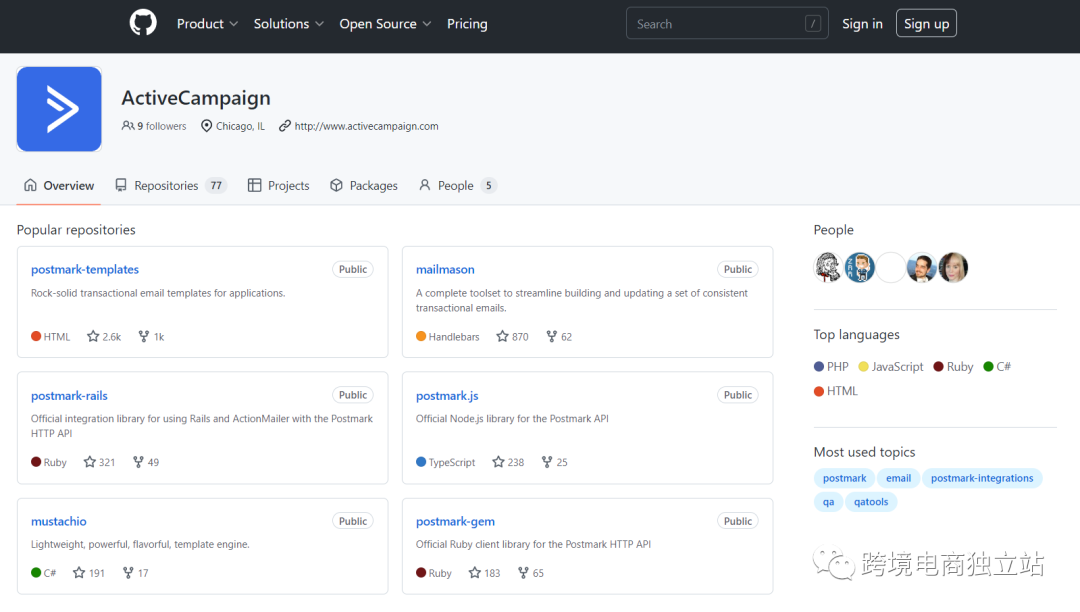Switch to the People tab
The height and width of the screenshot is (612, 1080).
coord(457,185)
